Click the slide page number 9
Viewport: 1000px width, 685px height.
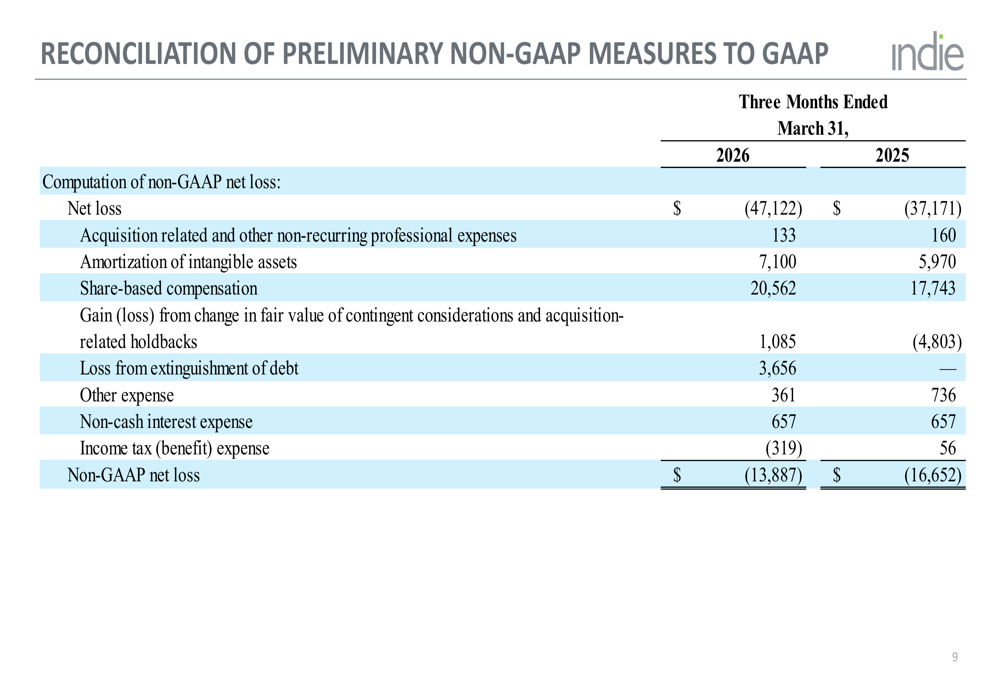tap(955, 657)
